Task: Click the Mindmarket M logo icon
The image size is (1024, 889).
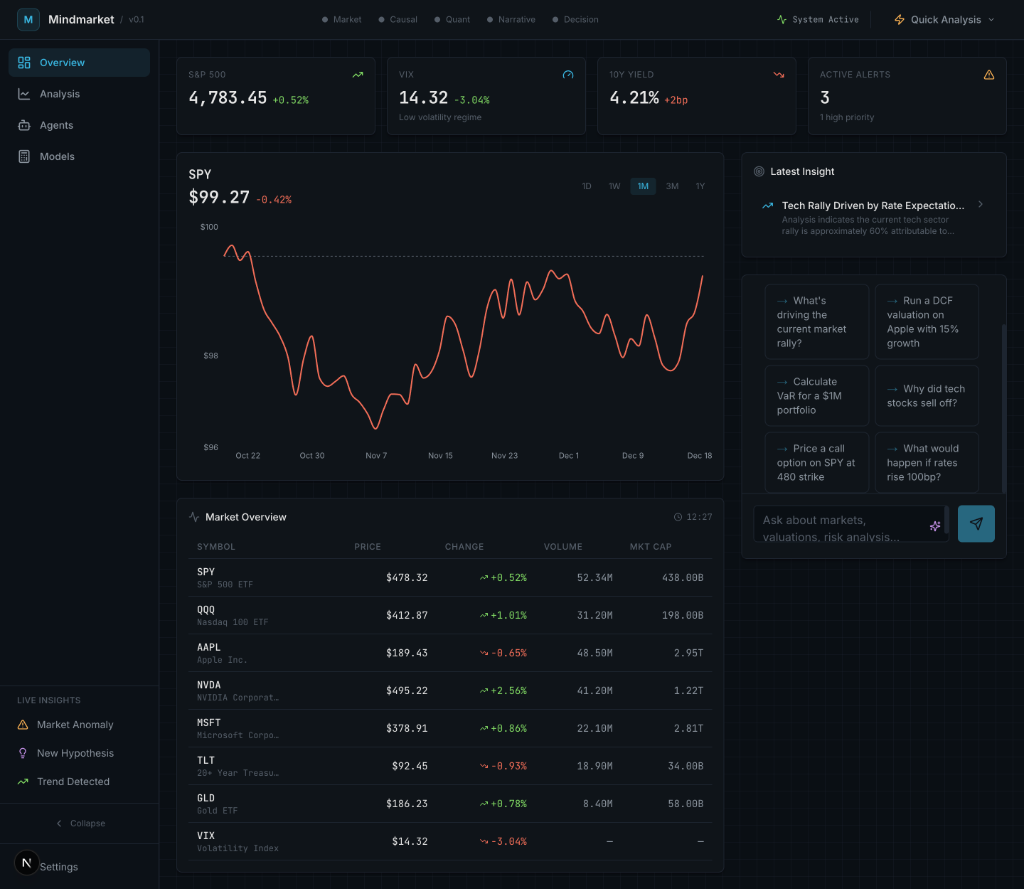Action: point(28,20)
